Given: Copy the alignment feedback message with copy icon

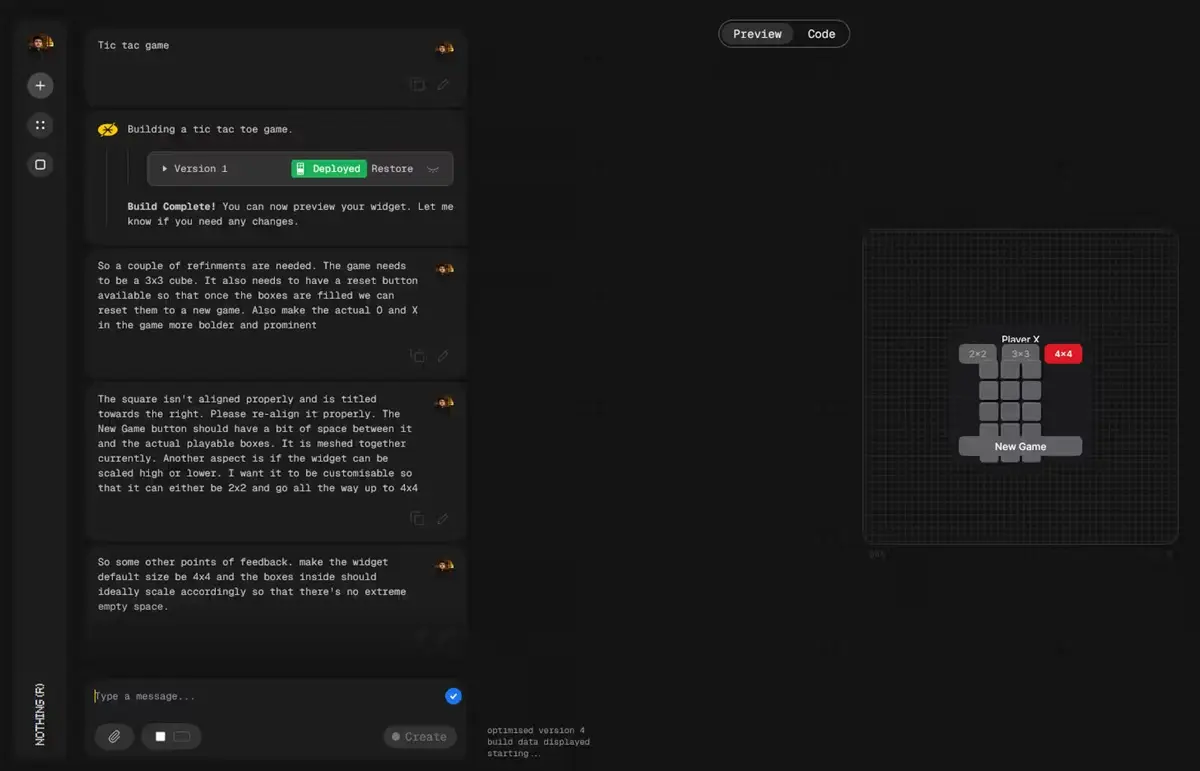Looking at the screenshot, I should click(417, 519).
